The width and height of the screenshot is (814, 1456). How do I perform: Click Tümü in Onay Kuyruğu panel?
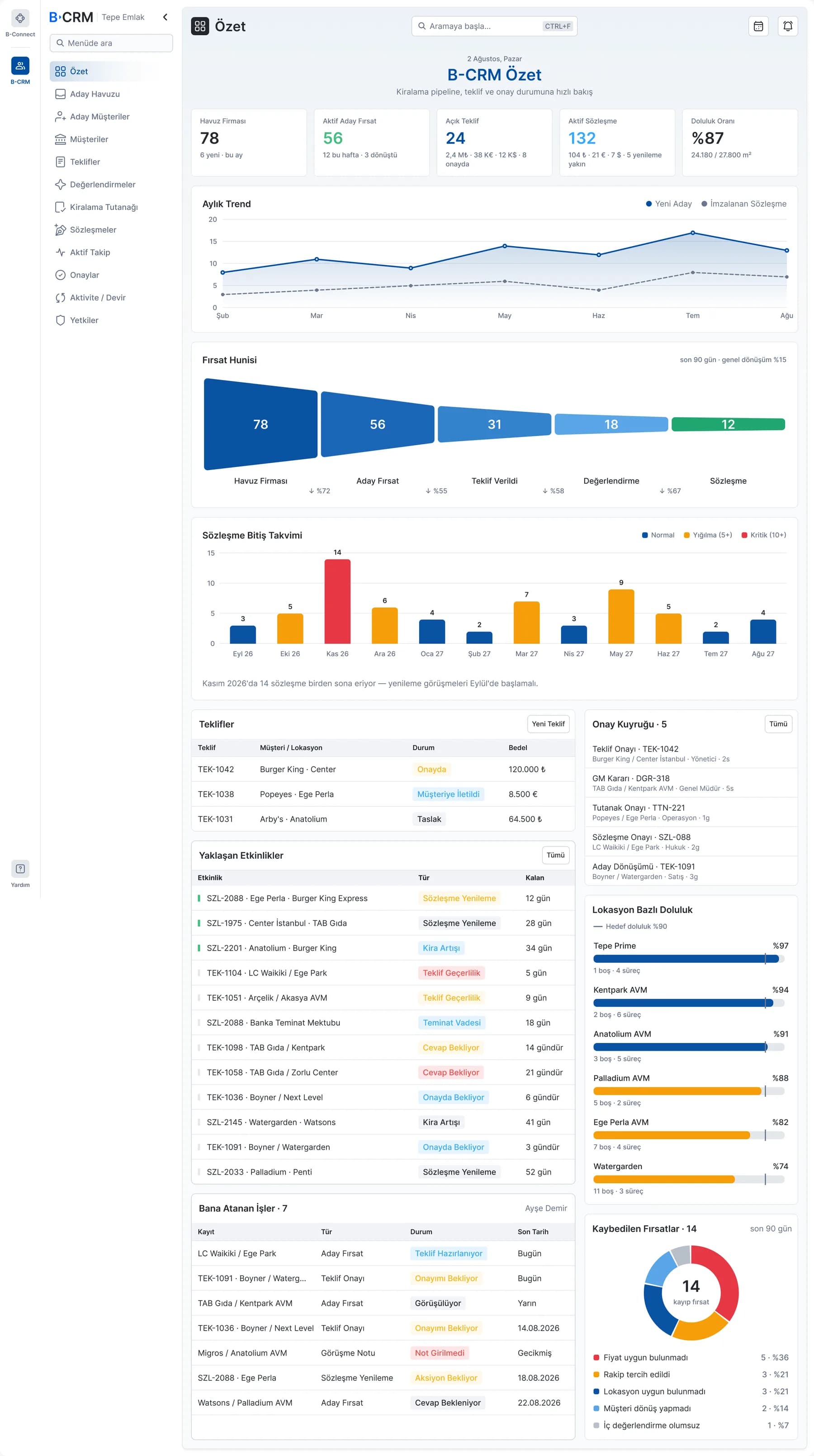(x=778, y=723)
